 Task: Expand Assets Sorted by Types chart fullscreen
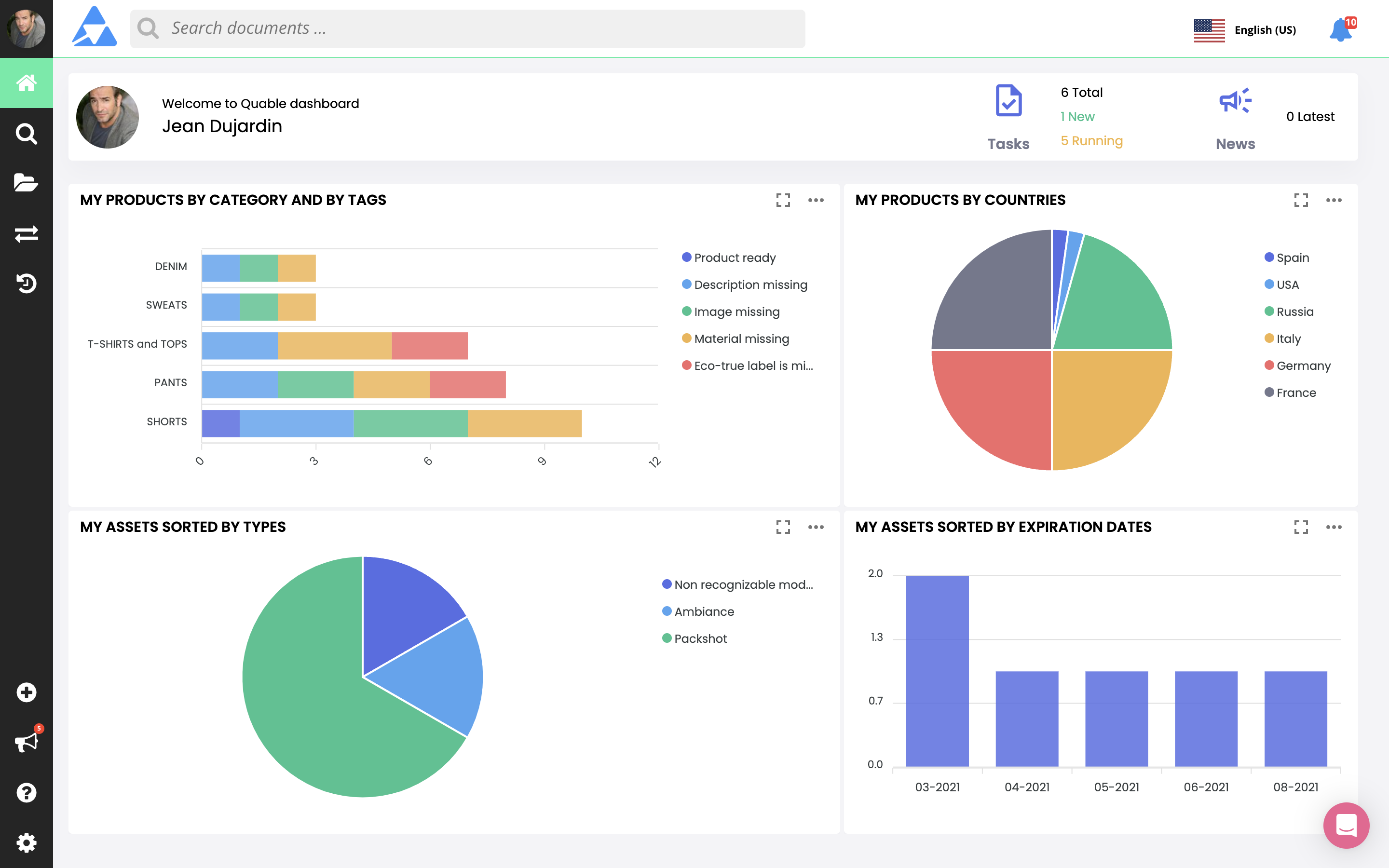pyautogui.click(x=783, y=527)
